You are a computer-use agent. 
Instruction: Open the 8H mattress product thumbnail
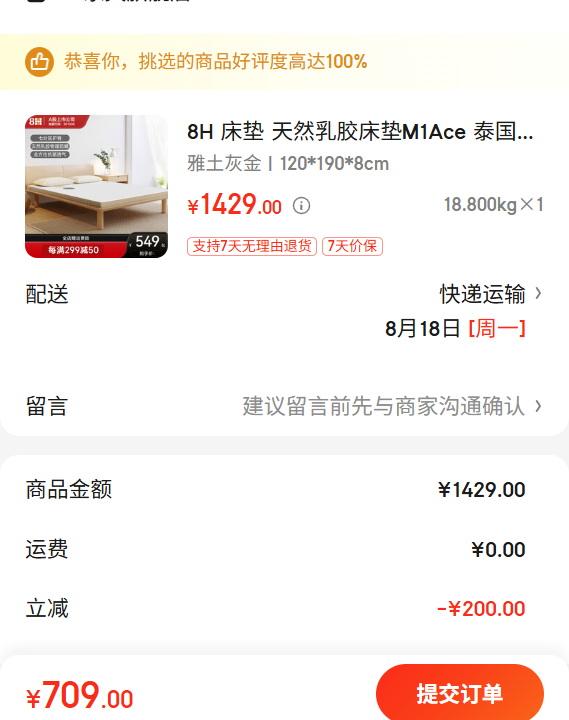(x=96, y=186)
